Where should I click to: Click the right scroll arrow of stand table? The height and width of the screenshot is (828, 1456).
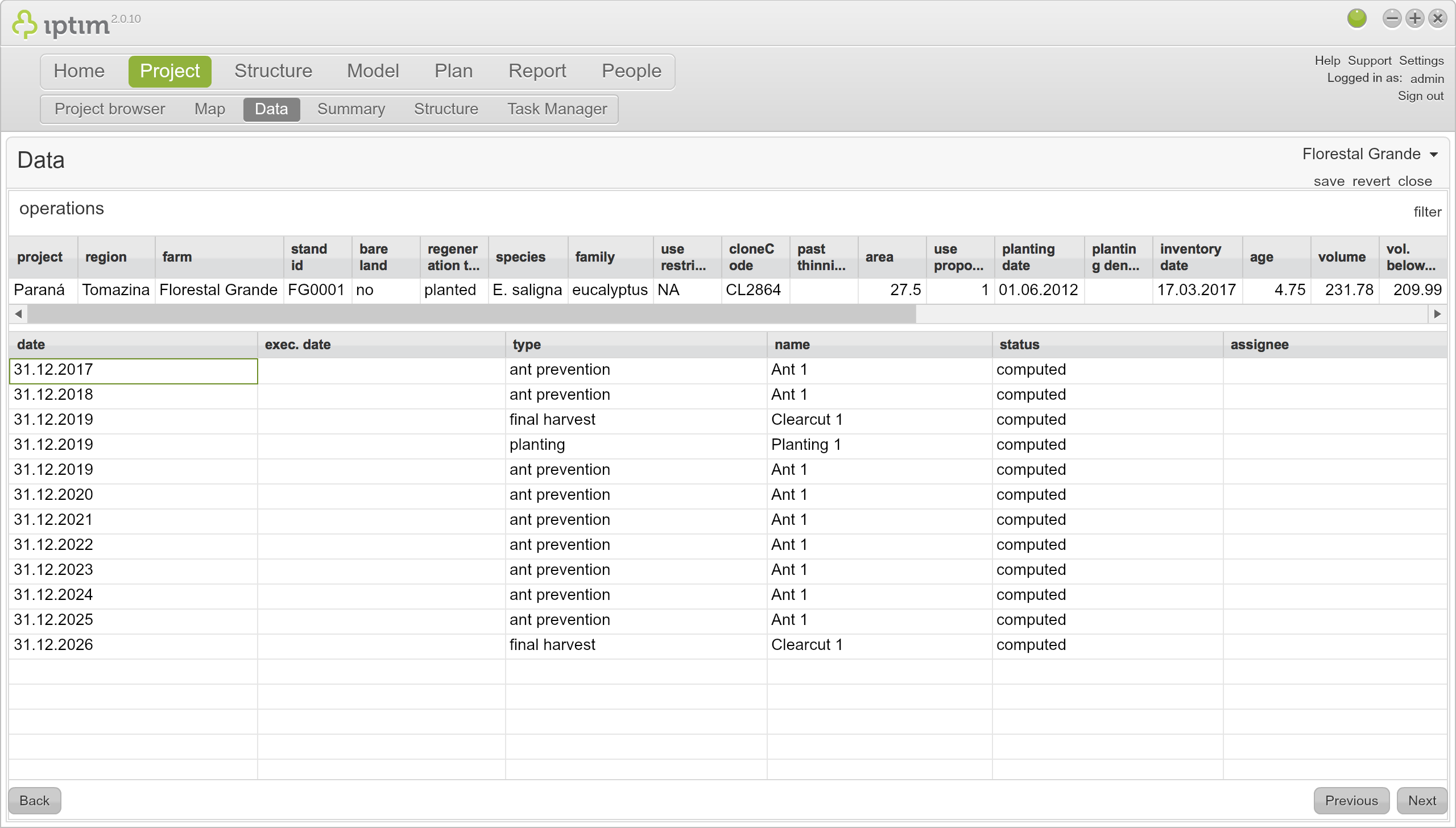coord(1437,314)
